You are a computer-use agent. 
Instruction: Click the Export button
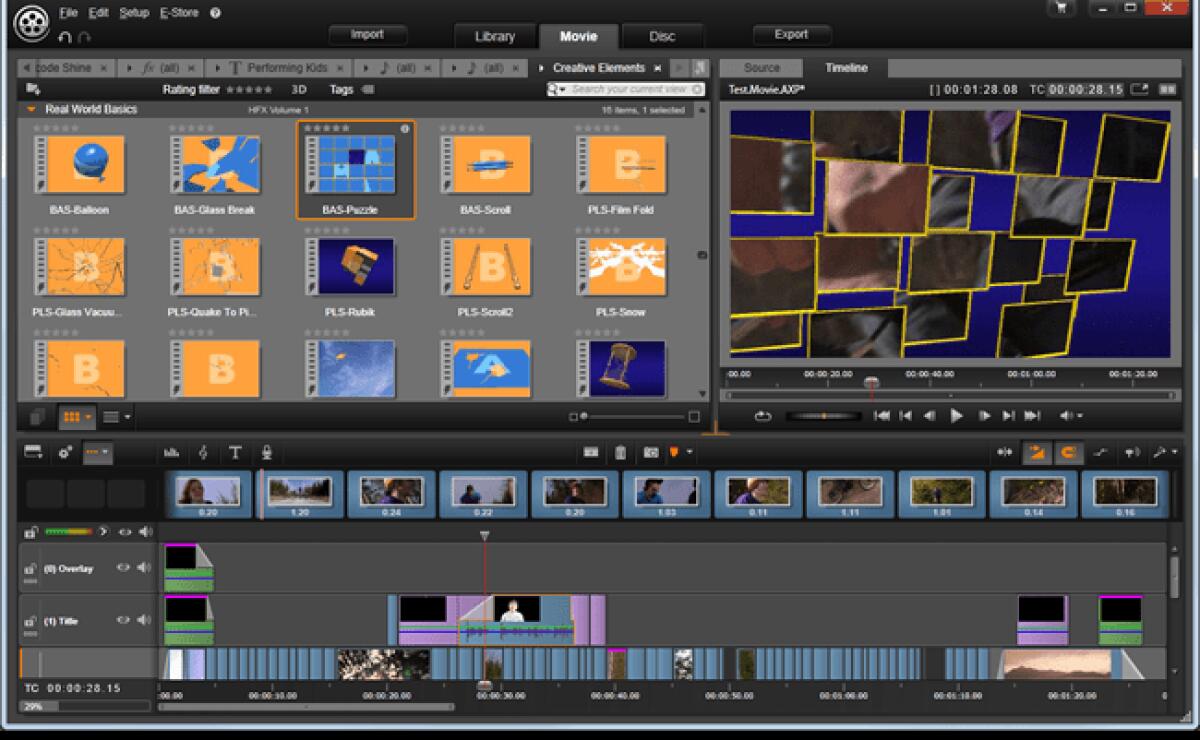point(791,33)
